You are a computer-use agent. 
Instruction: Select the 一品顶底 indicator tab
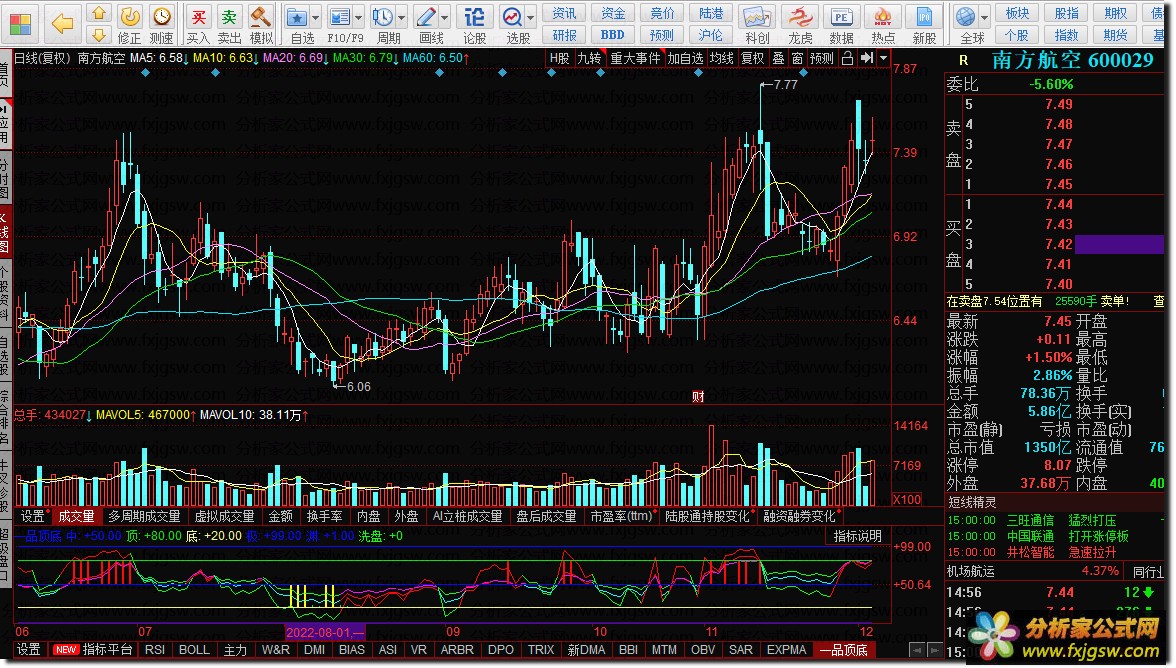(843, 649)
